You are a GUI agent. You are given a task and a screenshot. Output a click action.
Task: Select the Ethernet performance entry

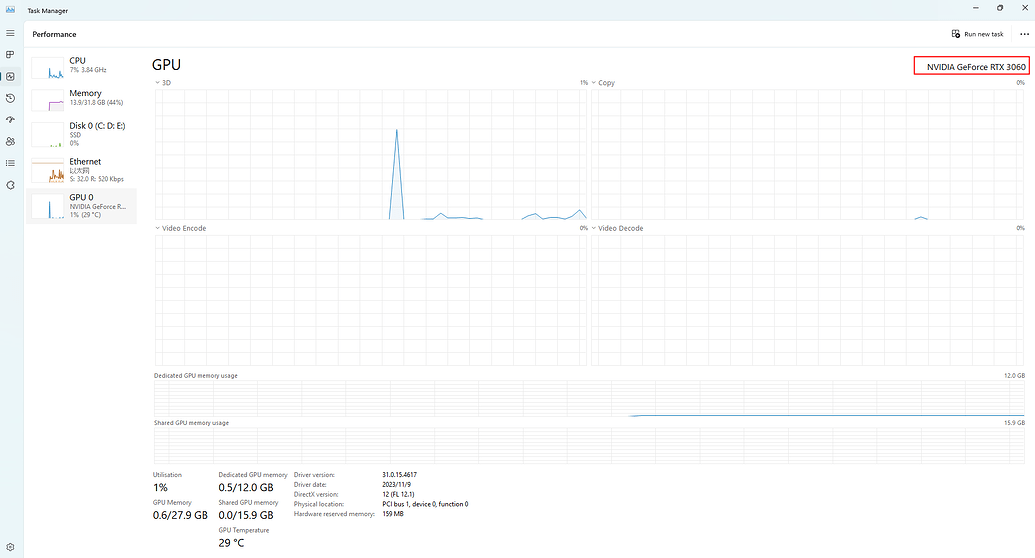[81, 170]
